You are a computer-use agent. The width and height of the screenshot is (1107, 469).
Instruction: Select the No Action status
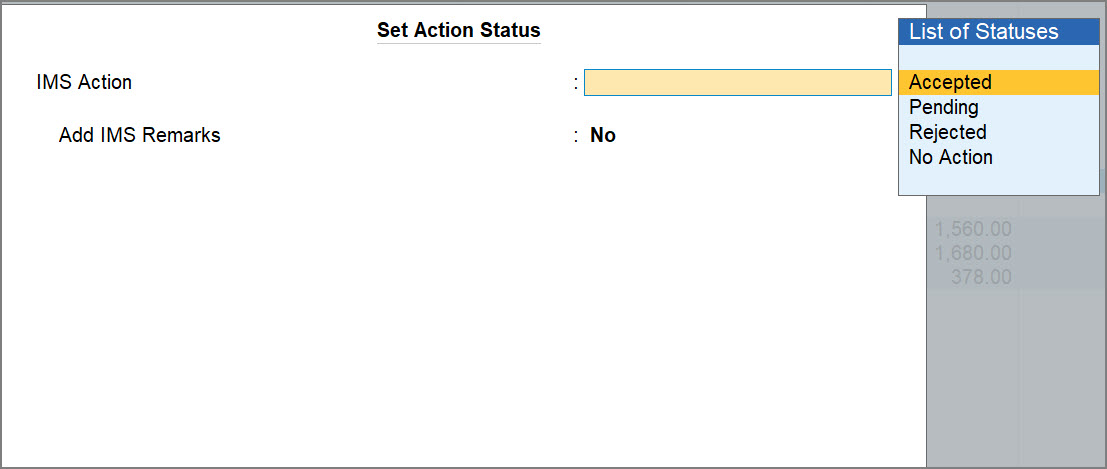pyautogui.click(x=950, y=157)
